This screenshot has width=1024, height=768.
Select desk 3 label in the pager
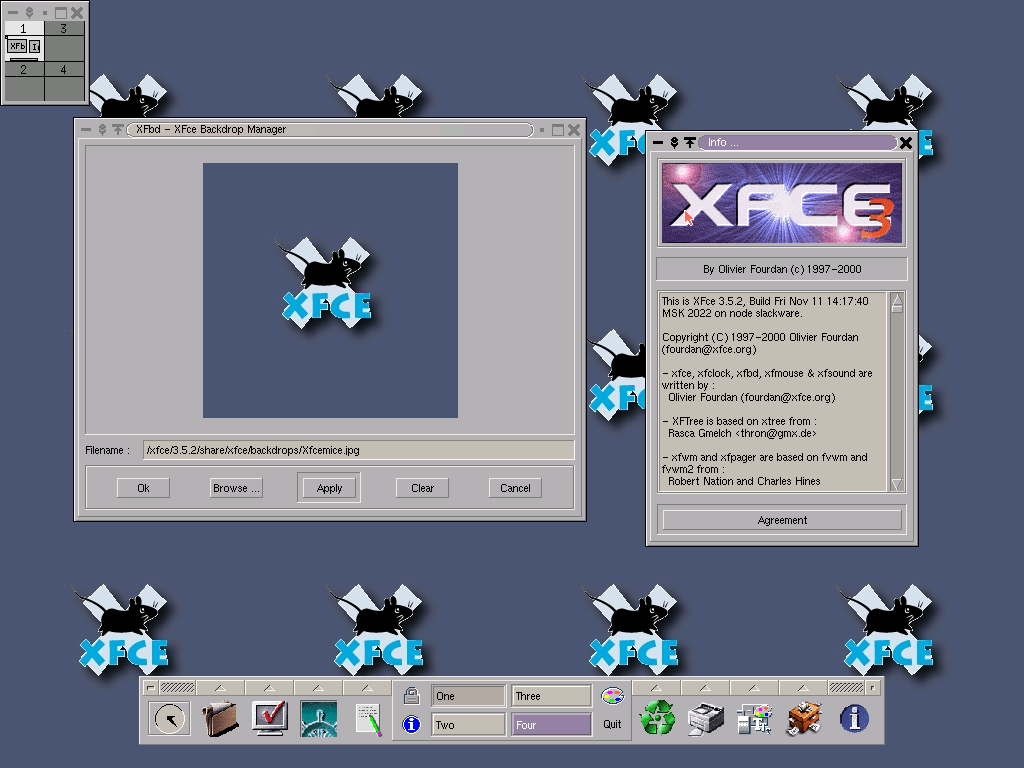click(x=64, y=29)
